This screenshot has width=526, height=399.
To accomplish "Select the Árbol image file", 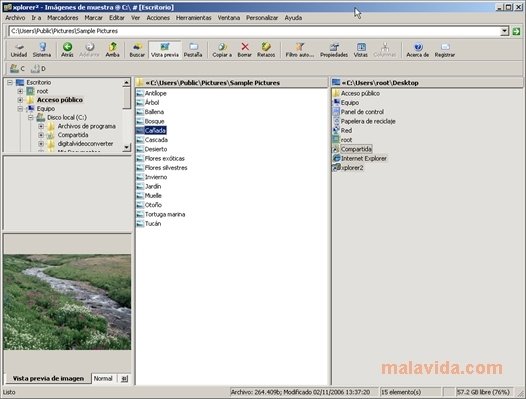I will 148,103.
